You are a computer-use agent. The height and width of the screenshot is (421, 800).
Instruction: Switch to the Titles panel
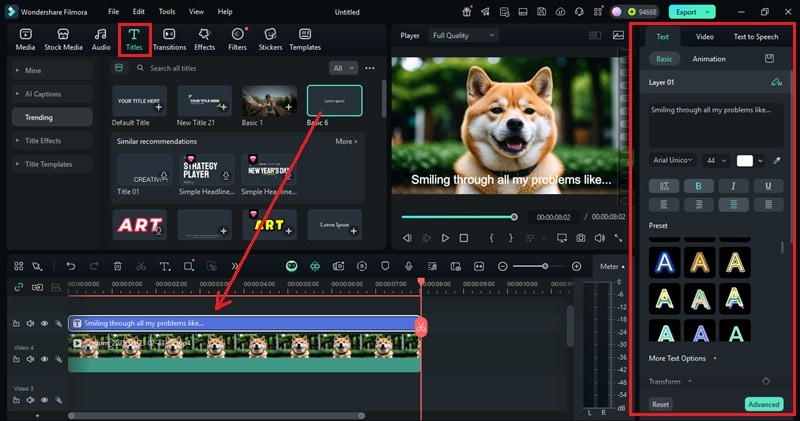tap(134, 39)
